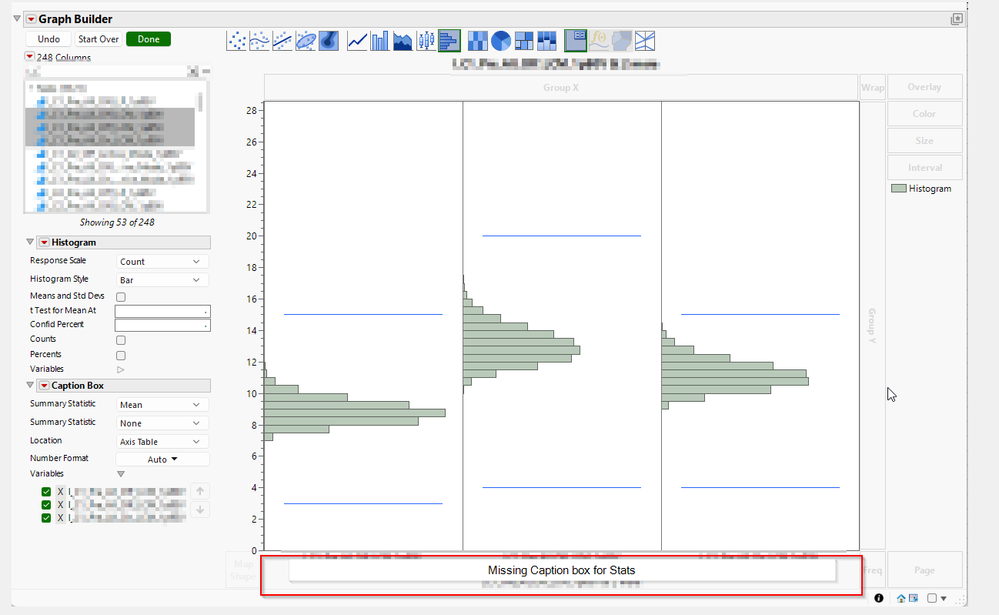This screenshot has width=999, height=615.
Task: Click the Overlay drop zone
Action: pos(924,87)
